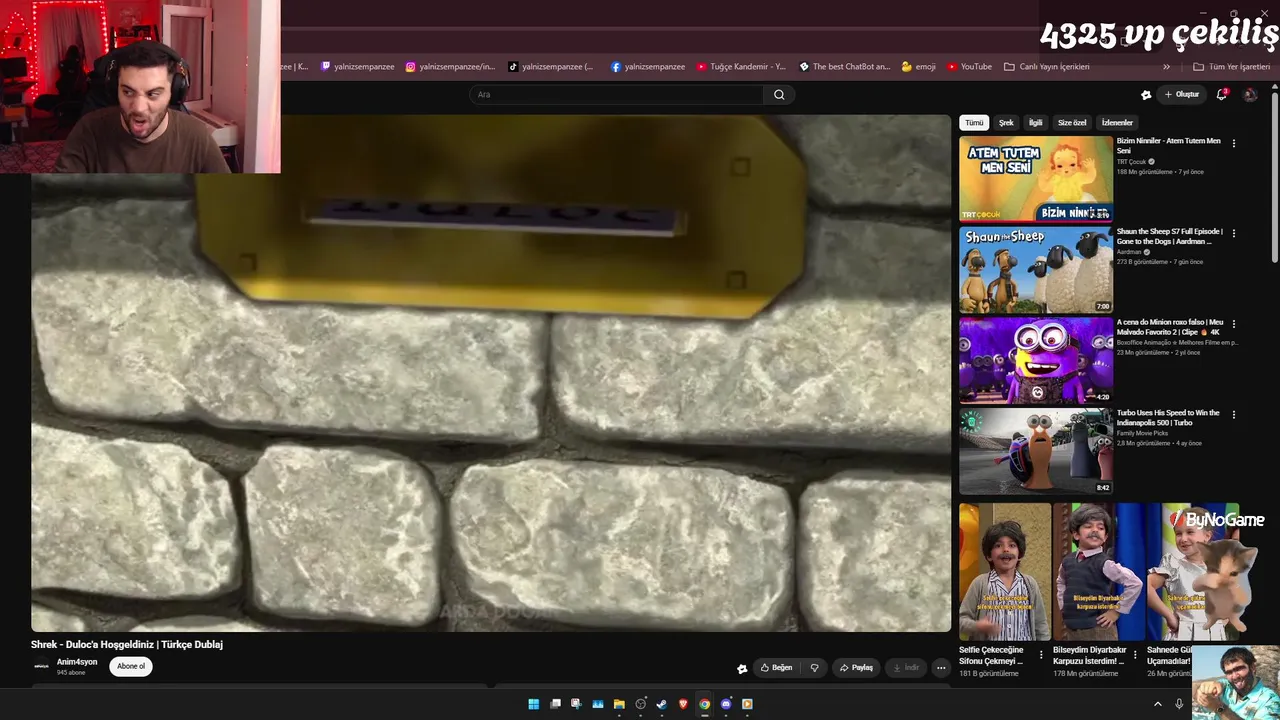
Task: Dislike the video with thumbs-down
Action: (814, 668)
